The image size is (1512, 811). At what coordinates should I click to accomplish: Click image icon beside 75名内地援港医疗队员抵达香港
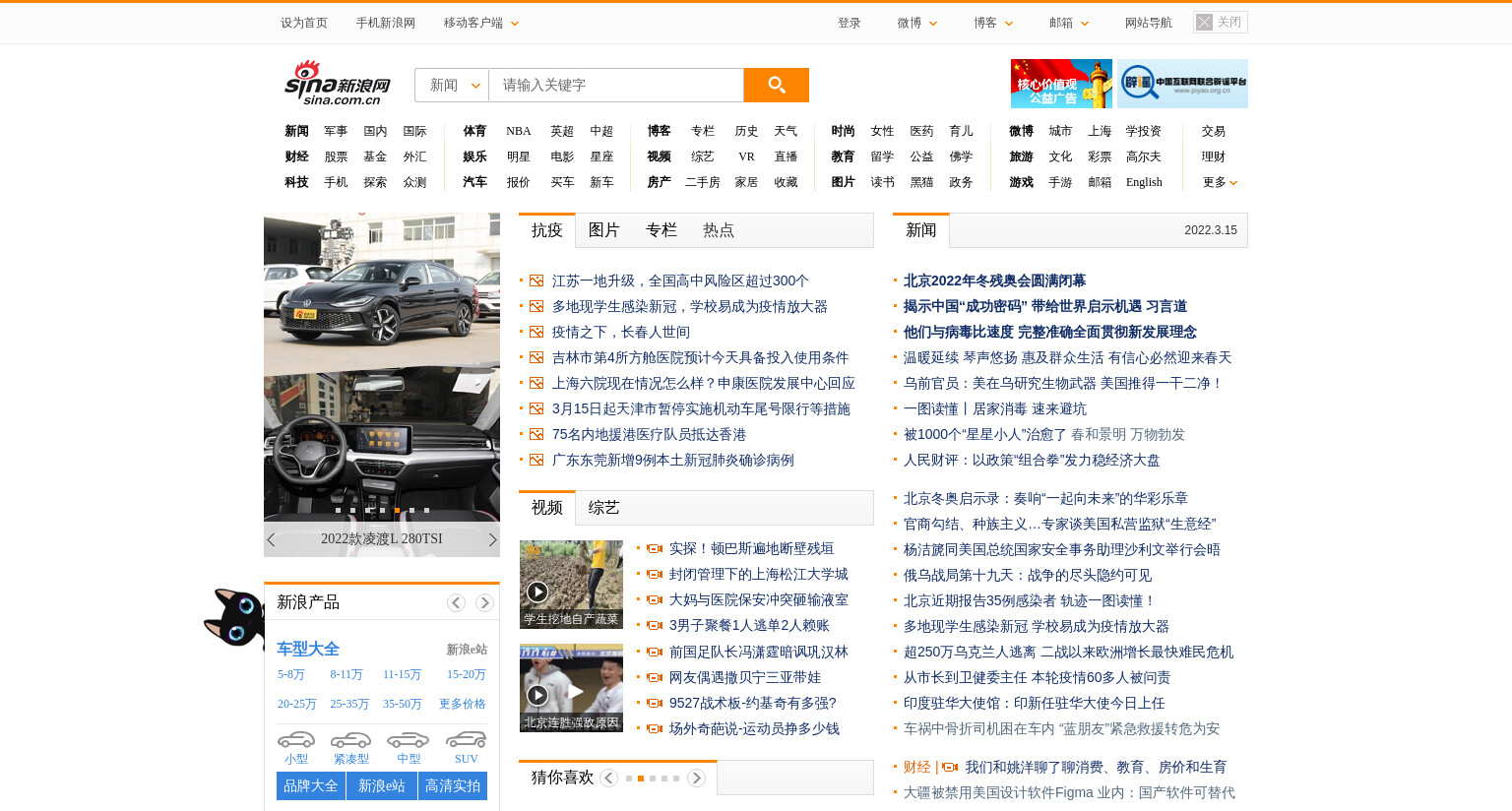(536, 434)
